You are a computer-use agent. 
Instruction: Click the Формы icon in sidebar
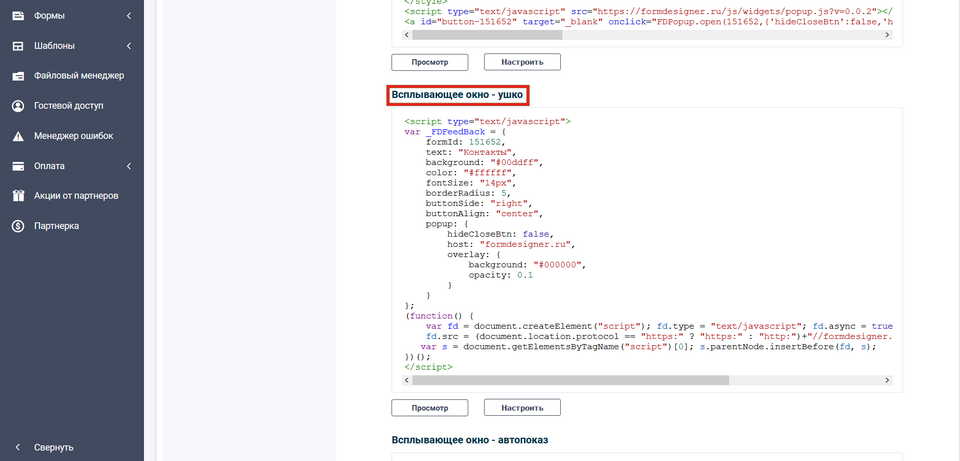tap(18, 16)
